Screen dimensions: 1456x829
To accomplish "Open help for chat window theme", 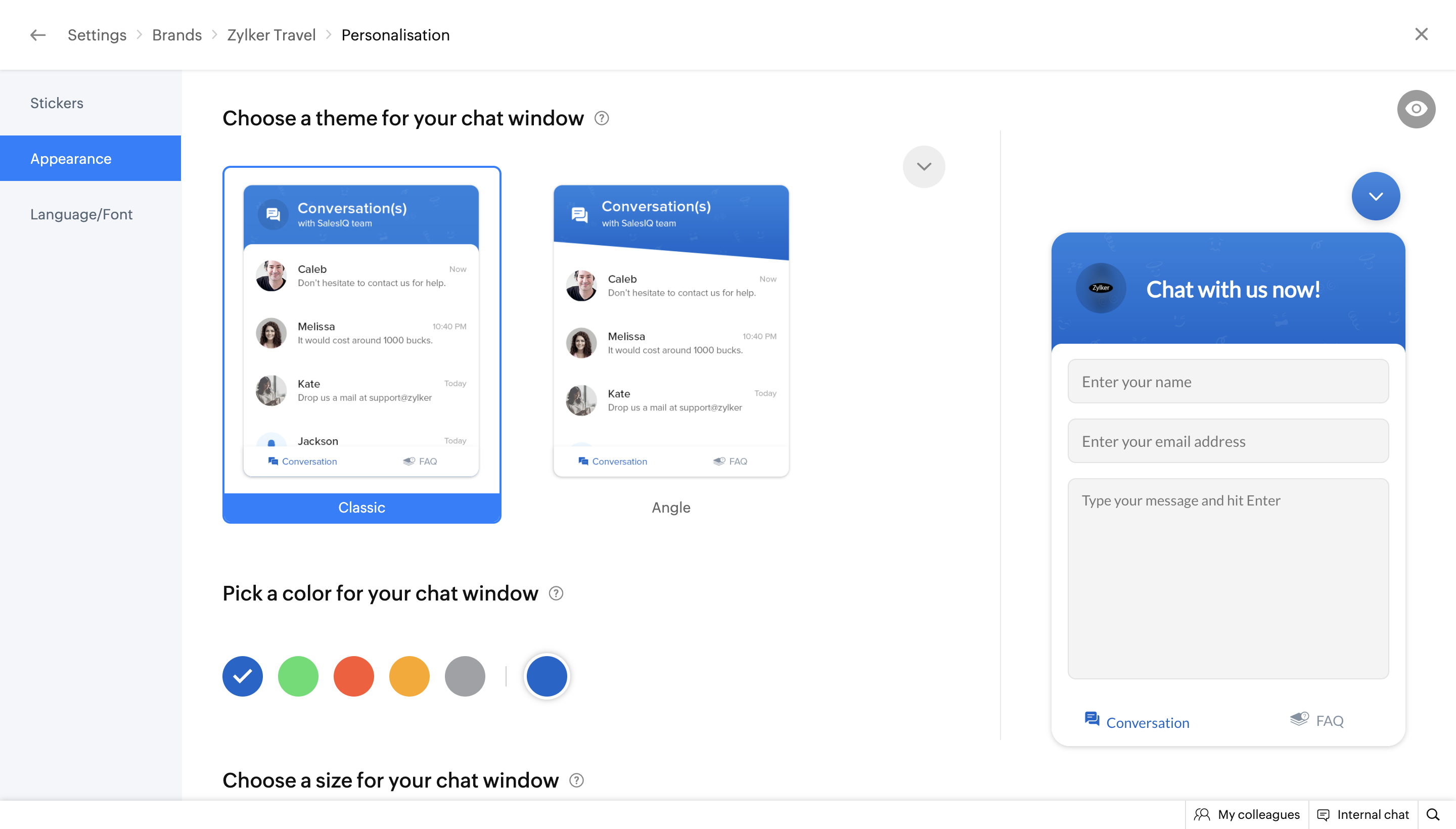I will click(601, 118).
